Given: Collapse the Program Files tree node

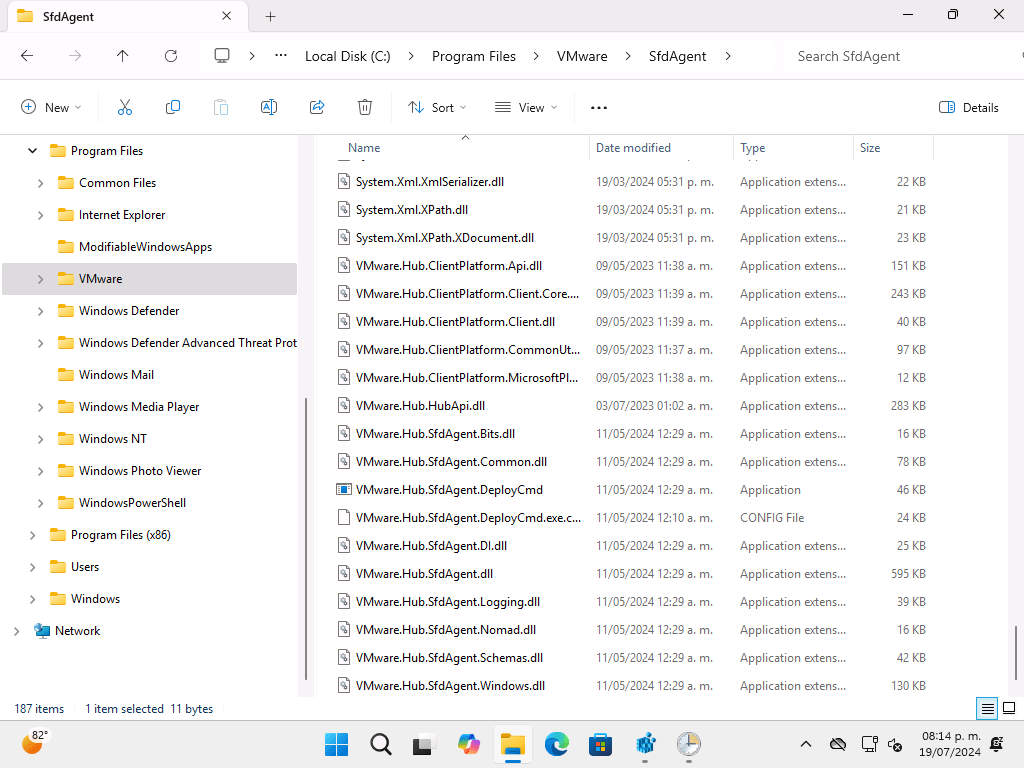Looking at the screenshot, I should point(32,151).
